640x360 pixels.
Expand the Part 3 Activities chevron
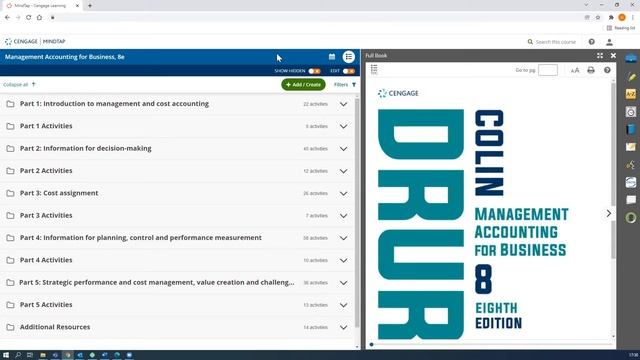[344, 216]
